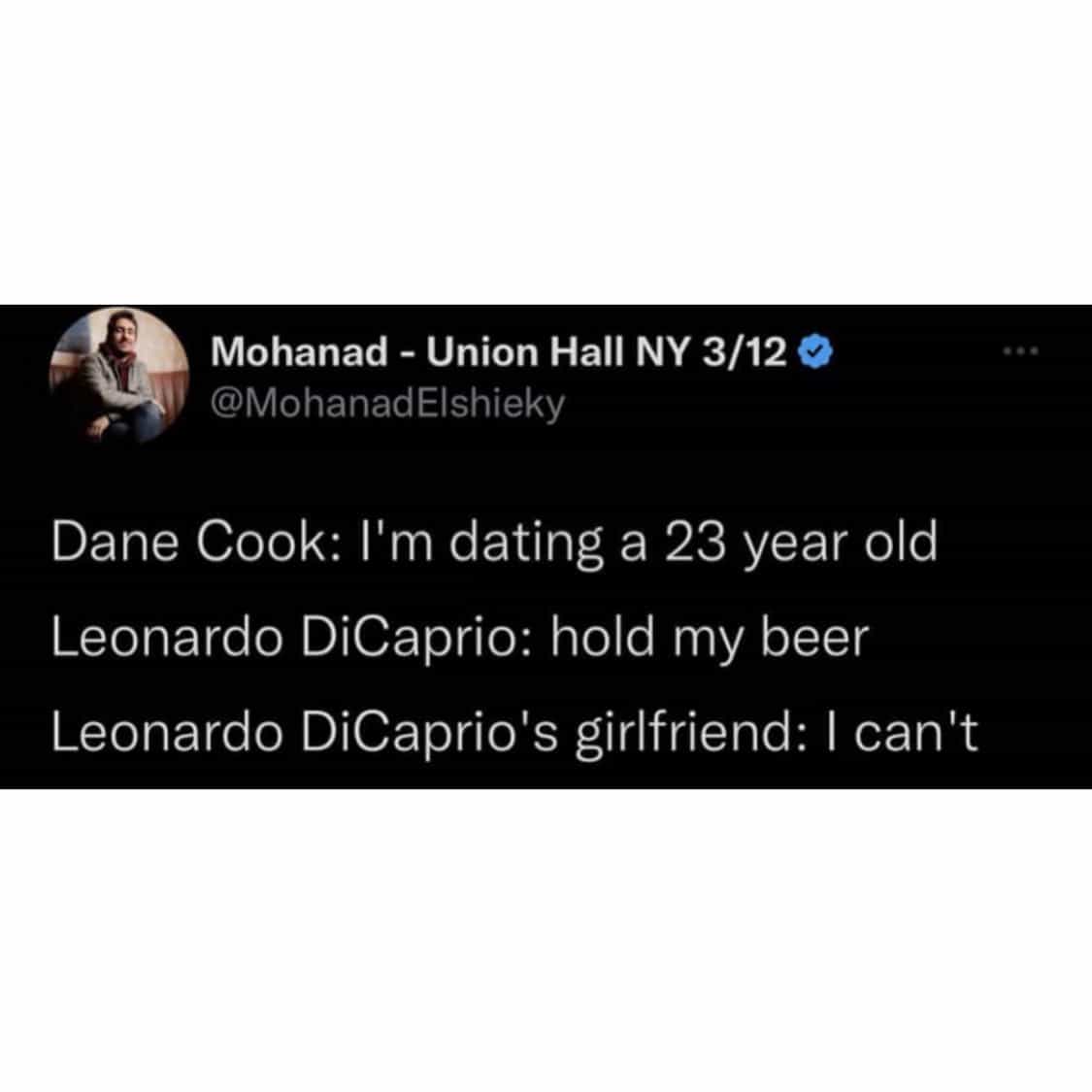Open the @MohanadElshieky handle link
The width and height of the screenshot is (1092, 1092).
[x=386, y=403]
